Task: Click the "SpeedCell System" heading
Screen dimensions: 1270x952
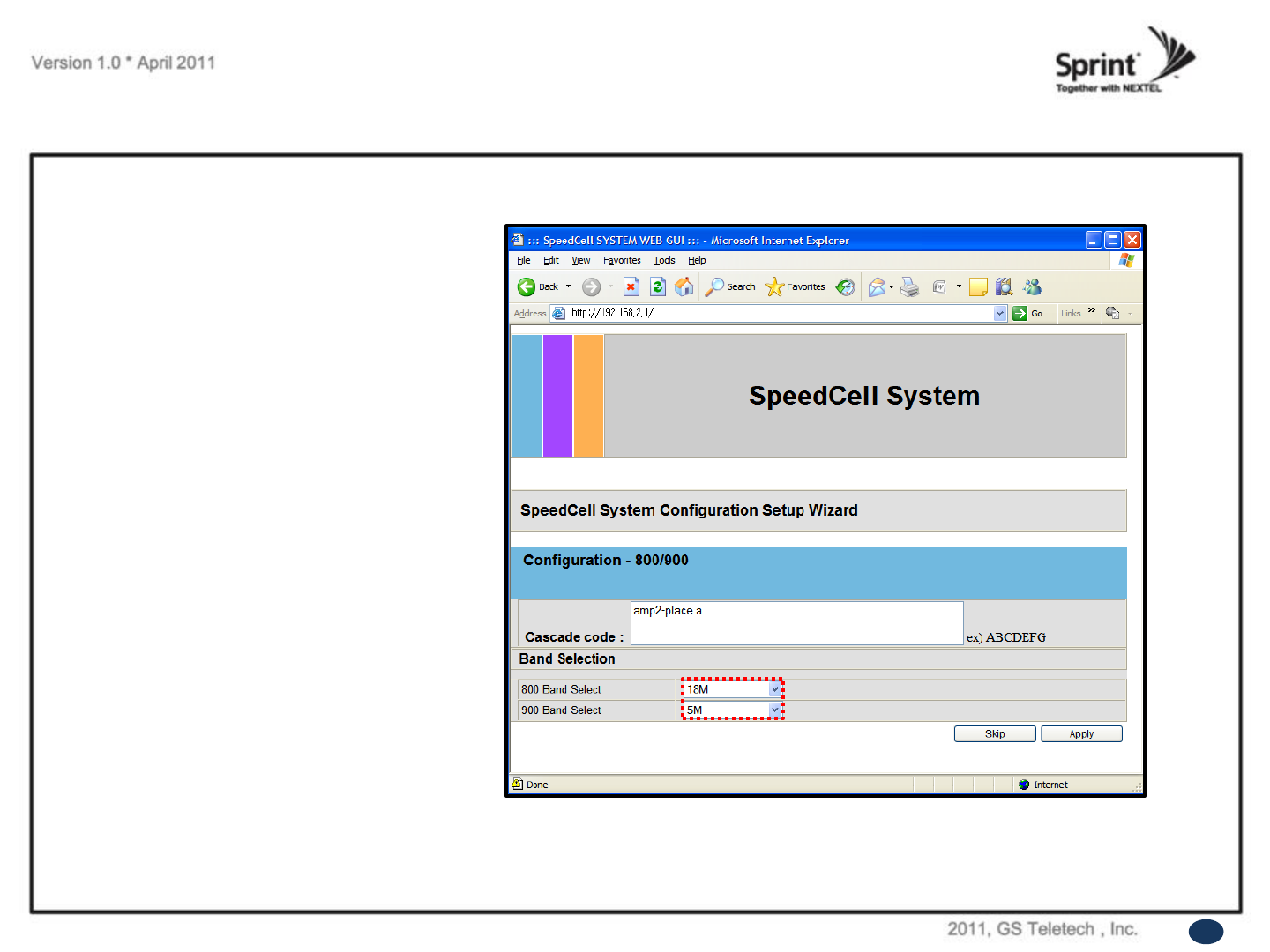Action: (864, 396)
